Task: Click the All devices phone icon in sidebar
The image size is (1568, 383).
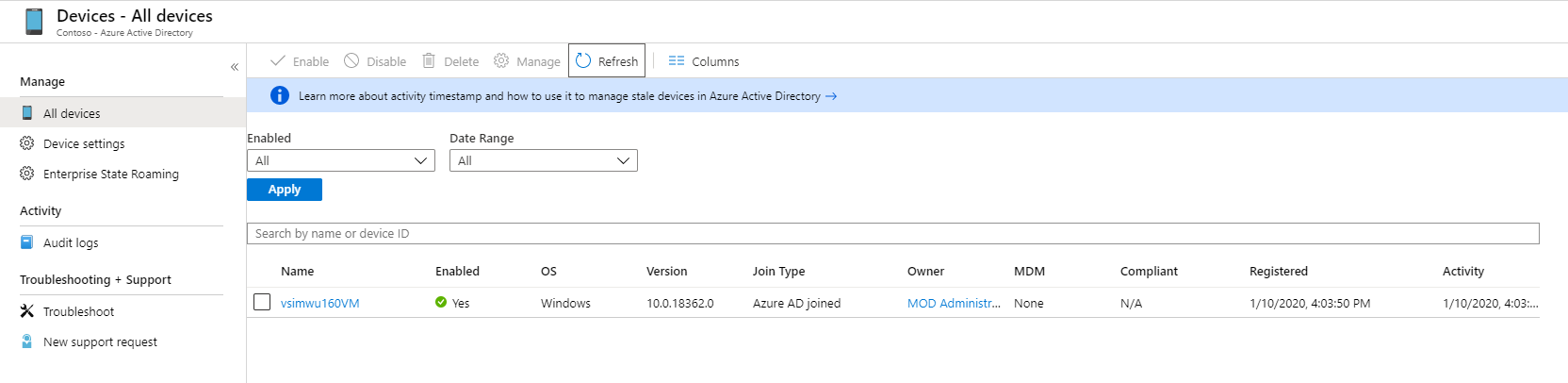Action: 27,113
